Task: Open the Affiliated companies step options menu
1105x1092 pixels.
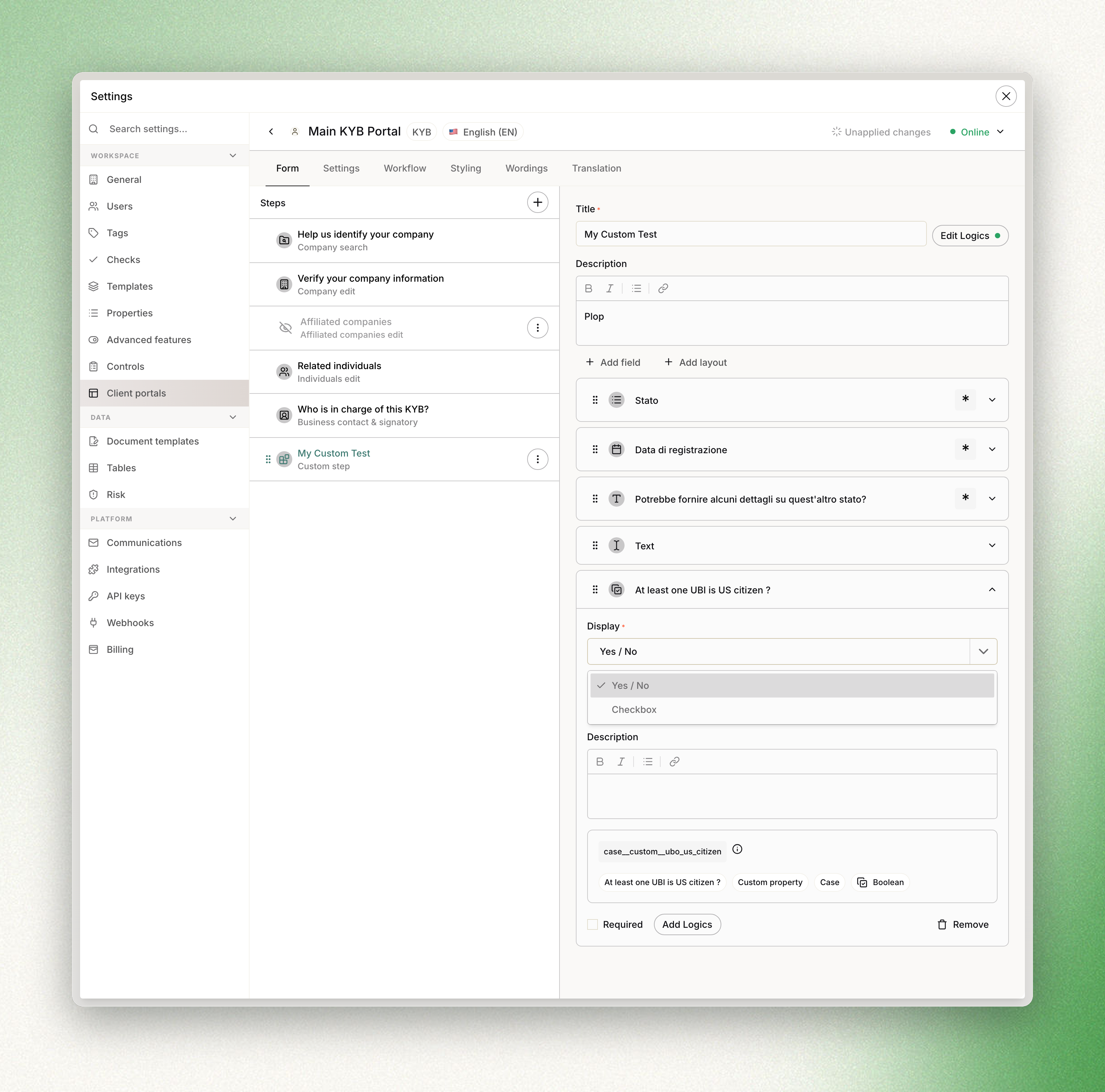Action: point(537,328)
